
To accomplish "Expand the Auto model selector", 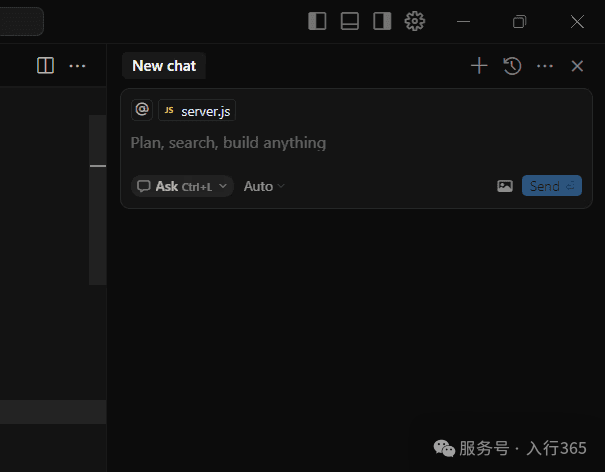I will pos(264,186).
